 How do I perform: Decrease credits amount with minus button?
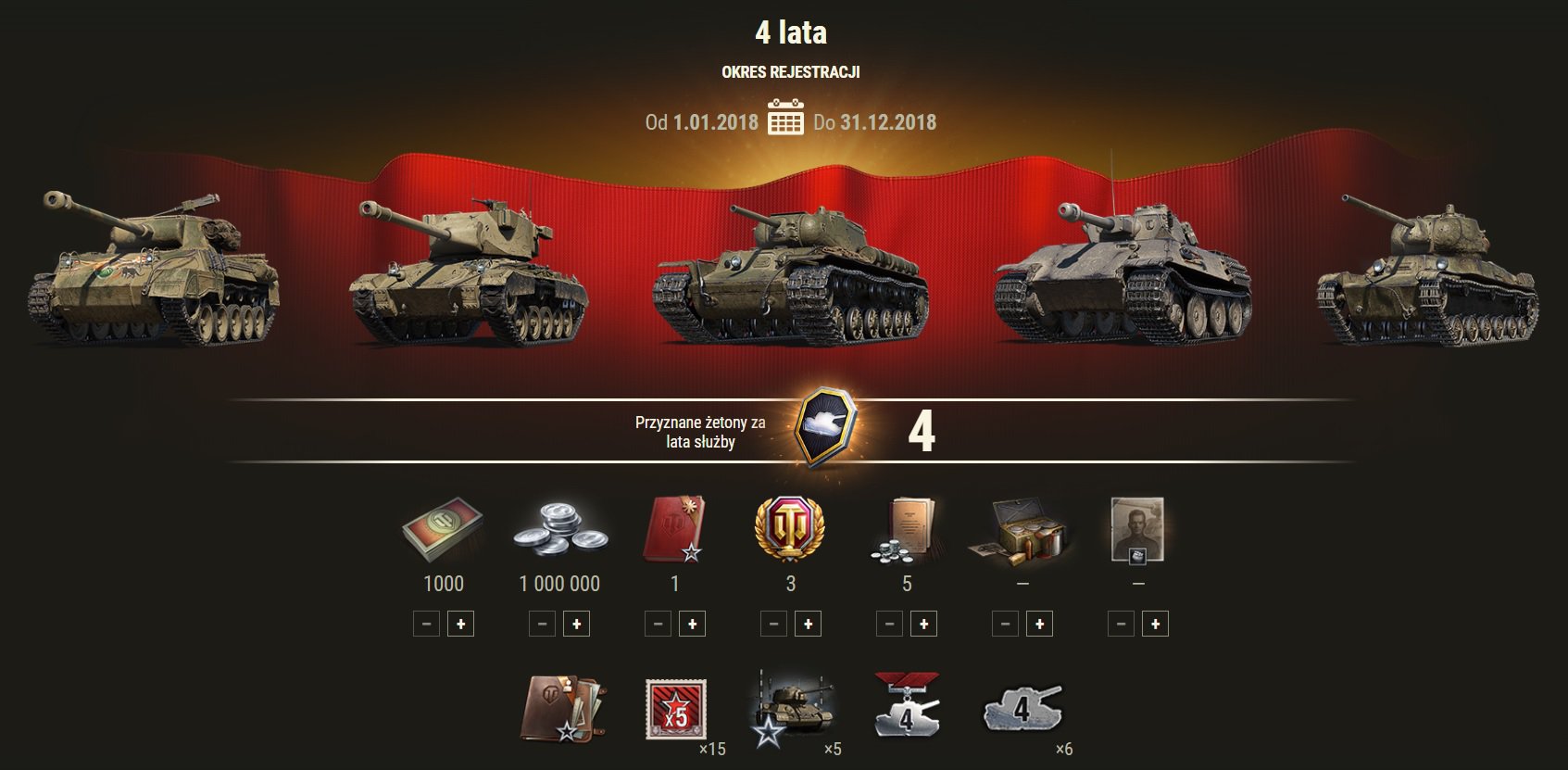[x=542, y=625]
